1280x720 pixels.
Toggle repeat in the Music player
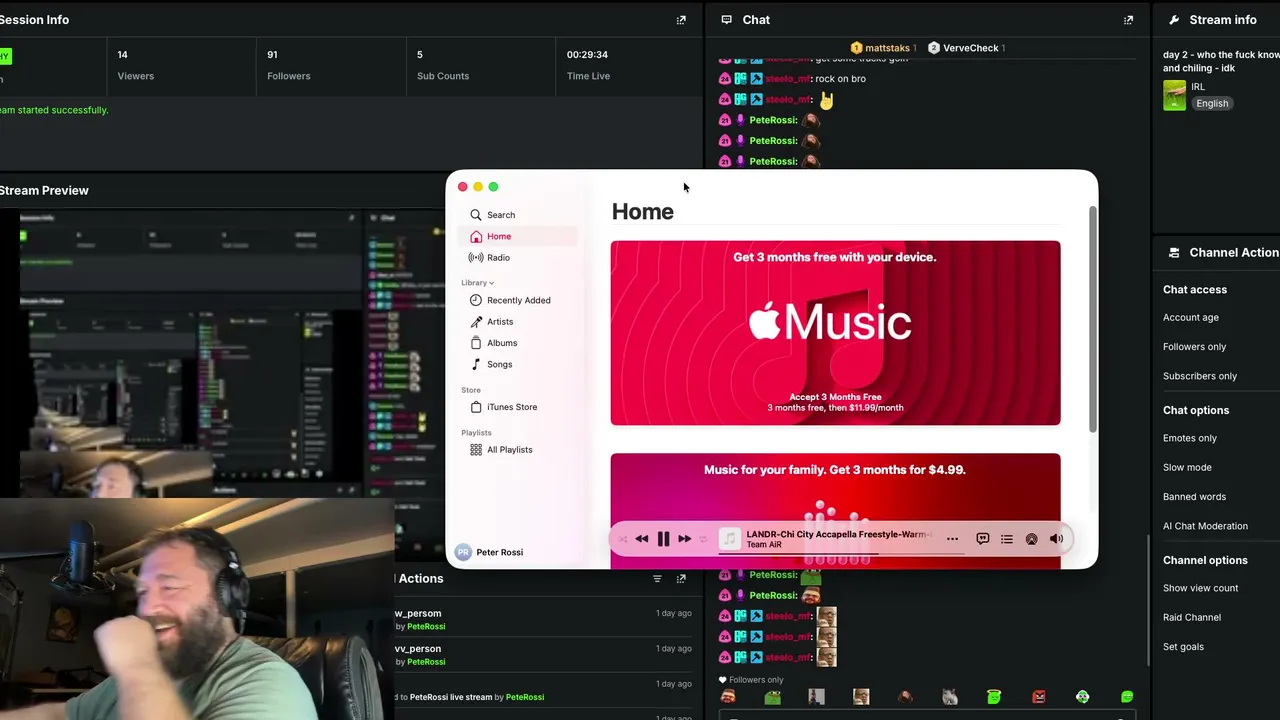(703, 539)
